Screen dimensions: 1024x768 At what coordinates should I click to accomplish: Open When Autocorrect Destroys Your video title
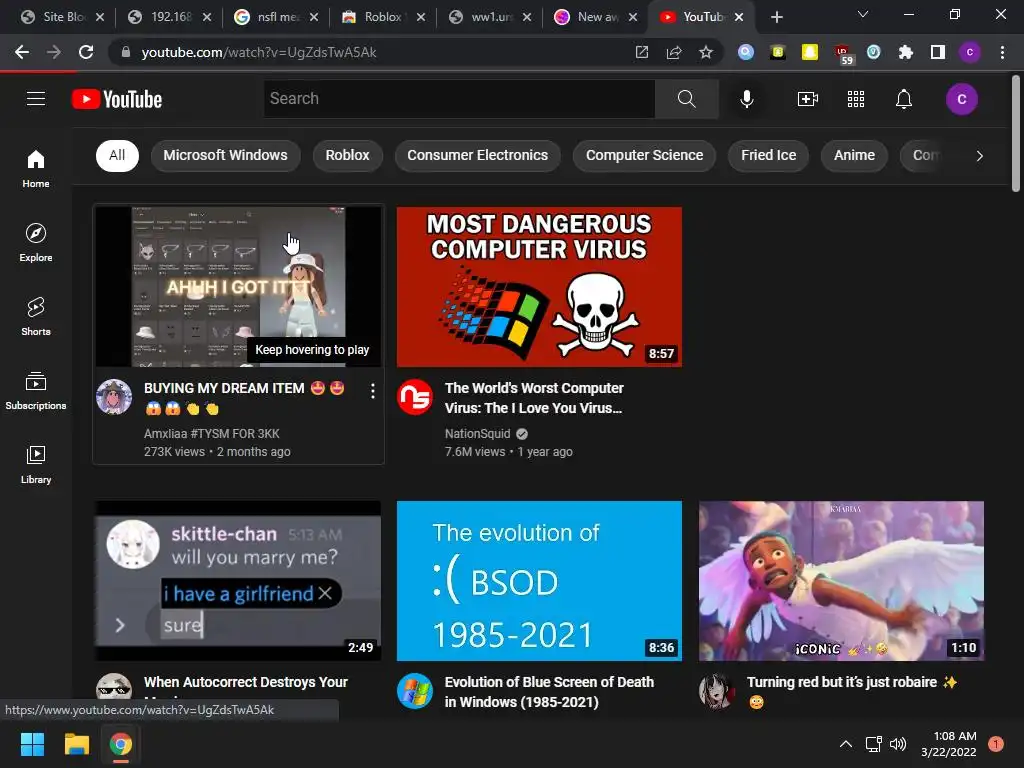[x=246, y=682]
